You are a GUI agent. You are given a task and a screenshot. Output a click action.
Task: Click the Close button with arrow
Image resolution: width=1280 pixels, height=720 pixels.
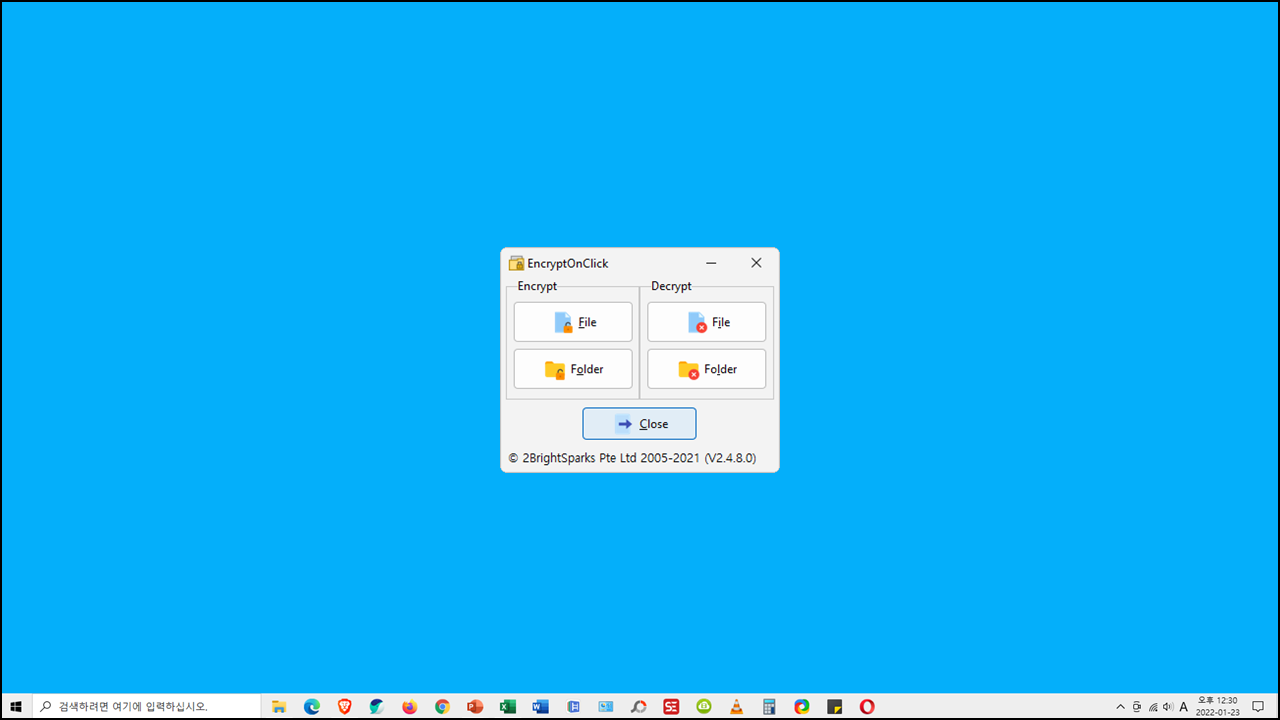click(x=640, y=424)
